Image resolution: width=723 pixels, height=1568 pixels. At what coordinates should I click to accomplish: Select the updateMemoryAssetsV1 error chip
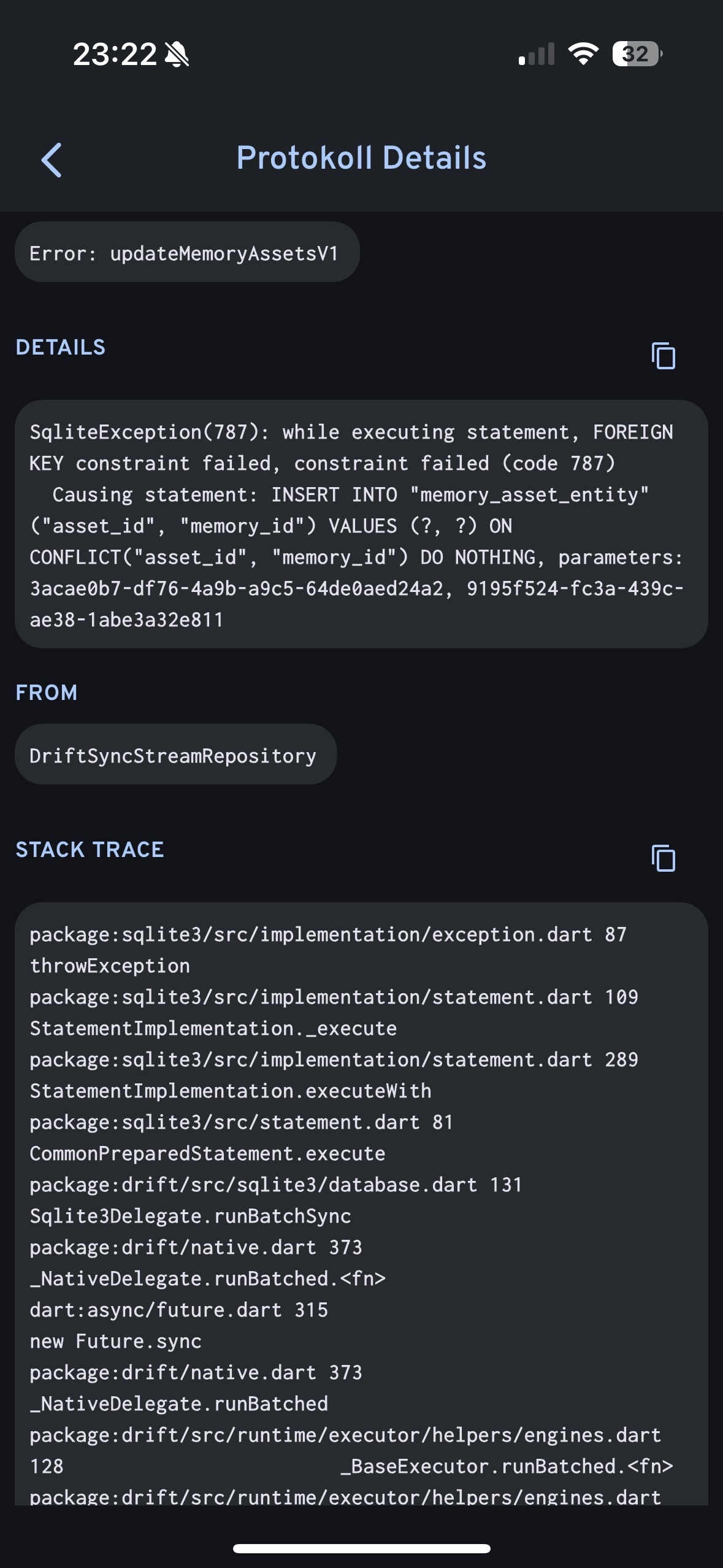pos(187,252)
